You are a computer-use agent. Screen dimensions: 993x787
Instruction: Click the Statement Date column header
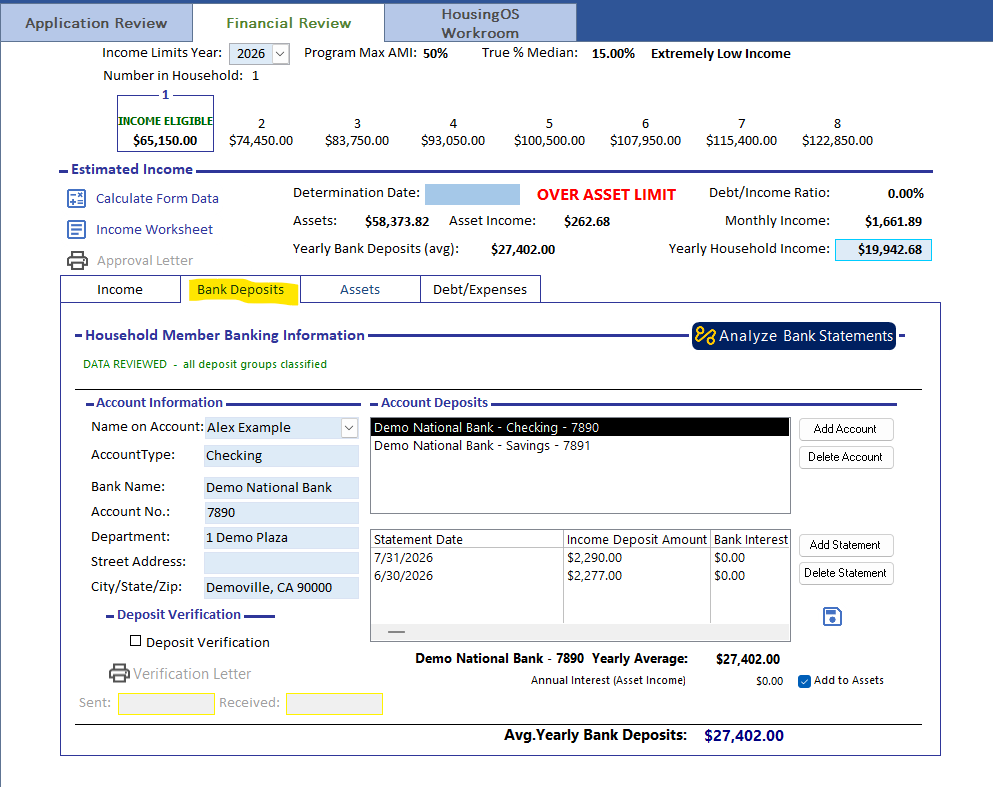[x=467, y=539]
